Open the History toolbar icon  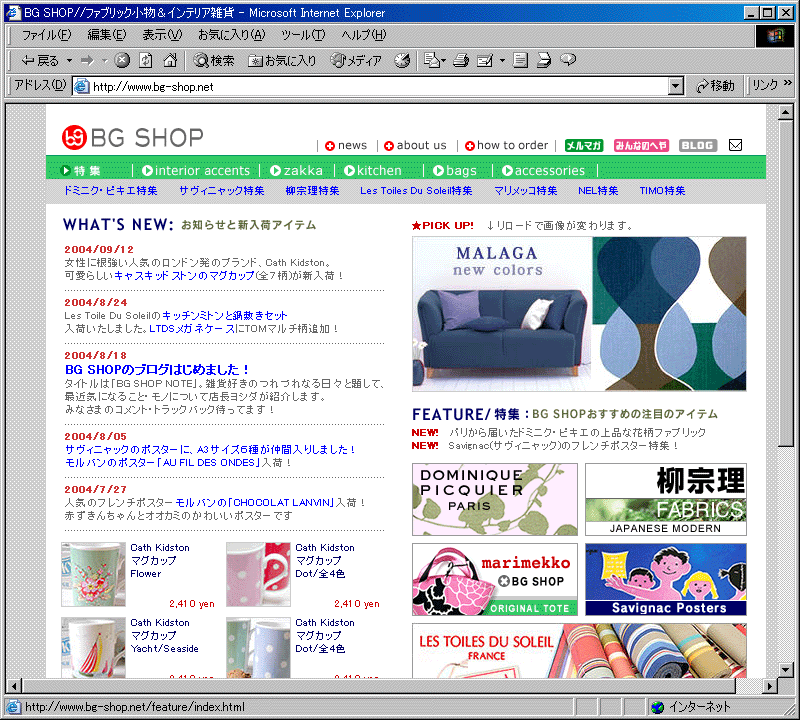pos(402,61)
